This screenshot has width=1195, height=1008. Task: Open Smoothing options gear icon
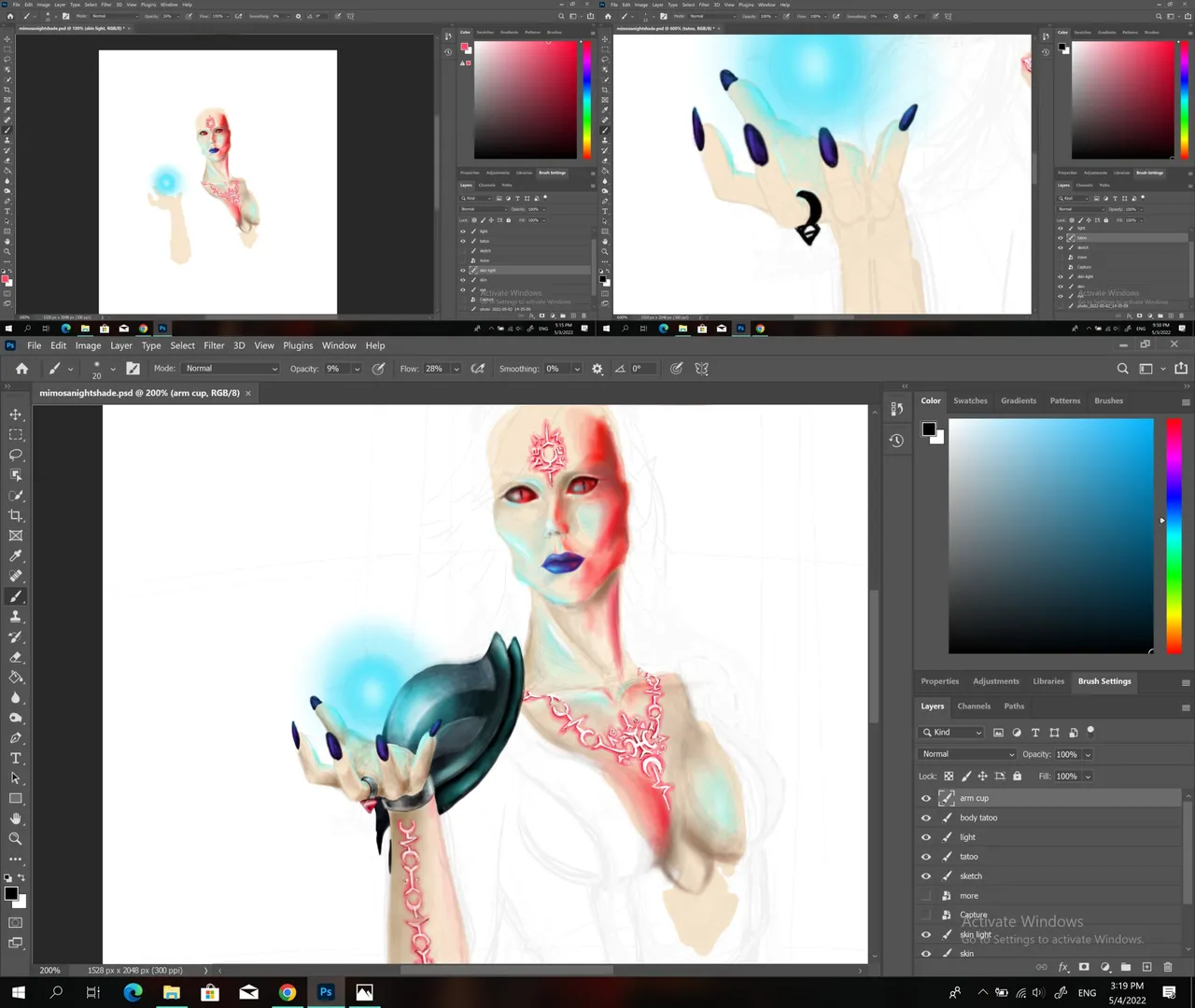coord(597,369)
